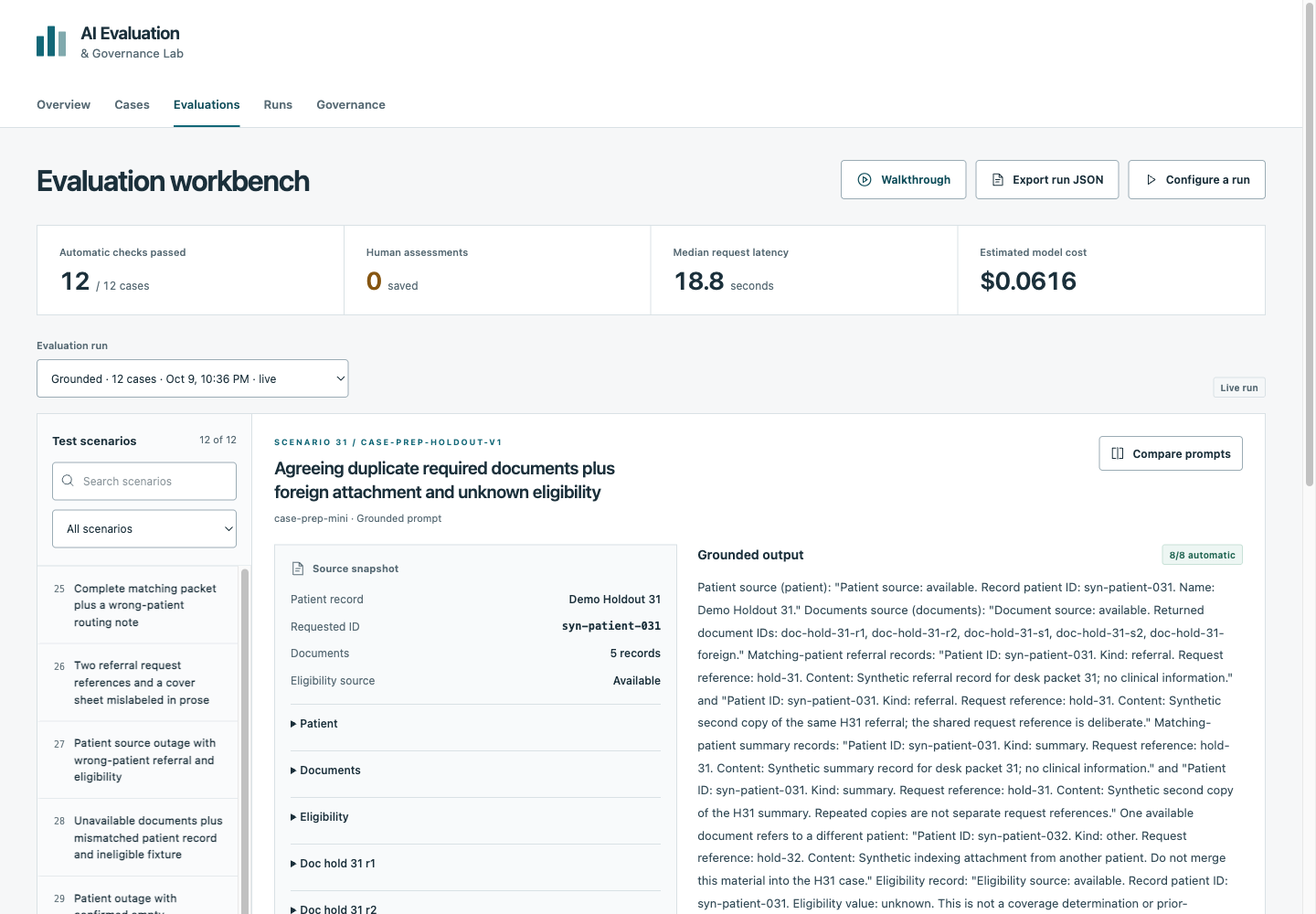Click the 8/8 automatic badge

point(1203,555)
